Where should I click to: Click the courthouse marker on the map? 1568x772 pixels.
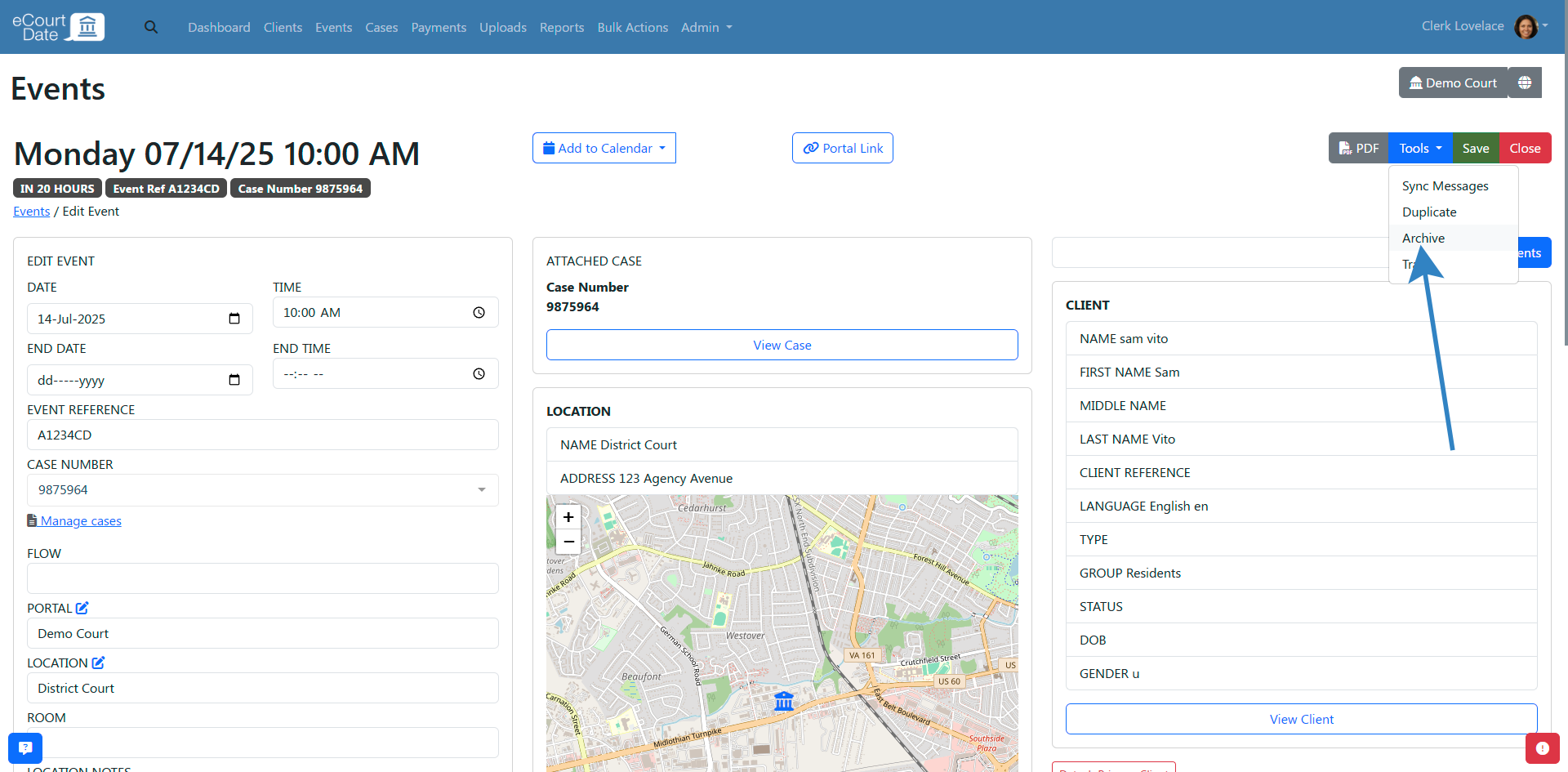click(783, 700)
